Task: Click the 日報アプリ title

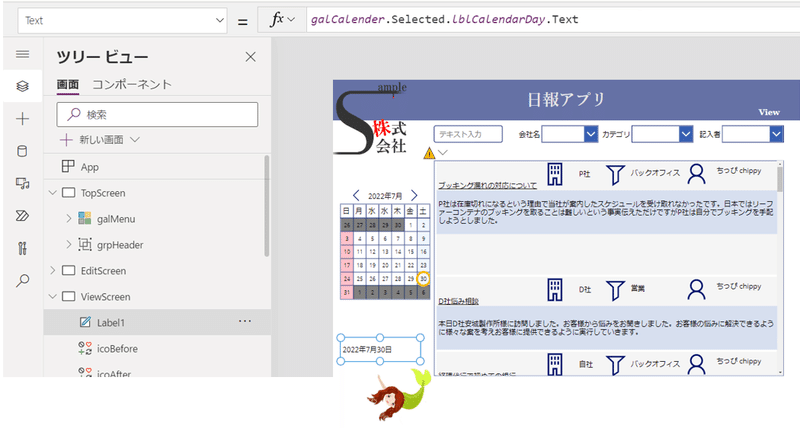Action: click(x=566, y=99)
